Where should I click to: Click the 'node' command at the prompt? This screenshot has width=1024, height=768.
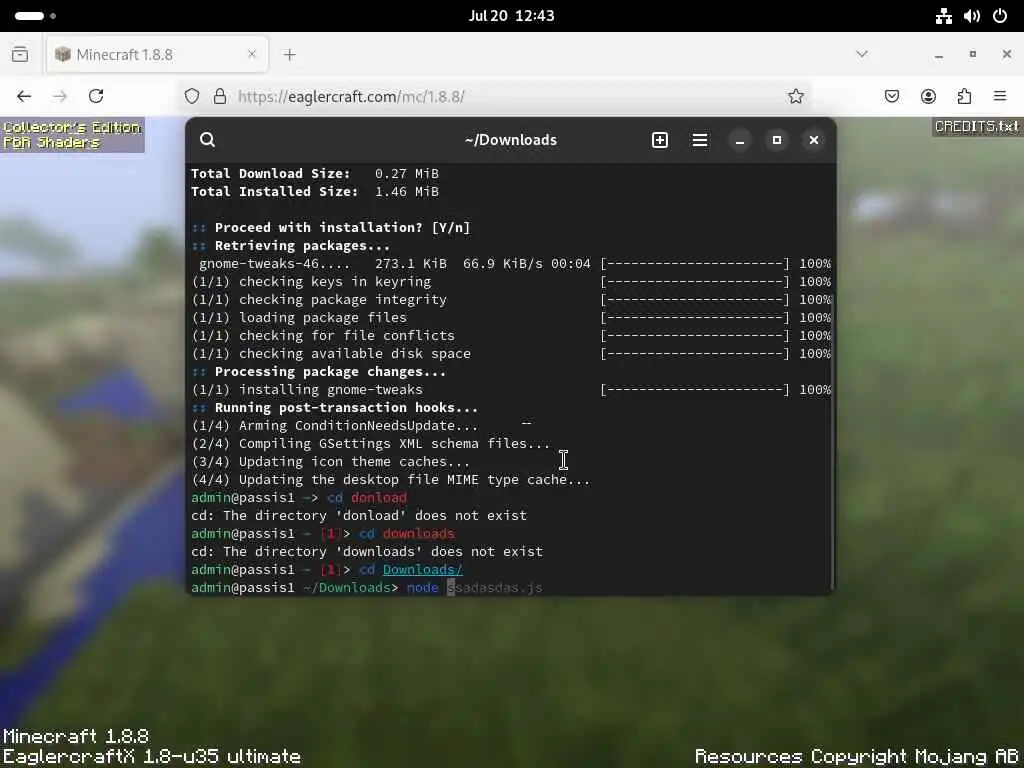tap(423, 588)
